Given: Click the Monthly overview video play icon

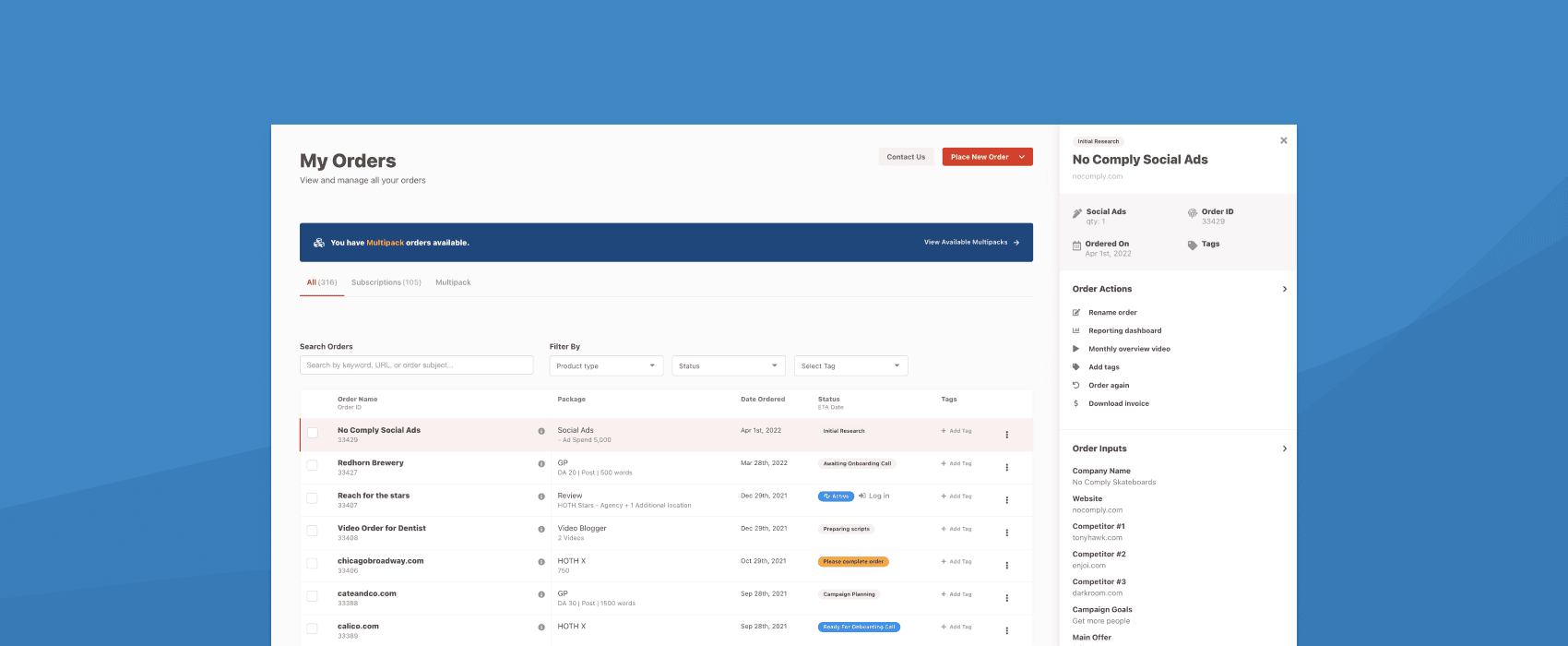Looking at the screenshot, I should click(1075, 349).
